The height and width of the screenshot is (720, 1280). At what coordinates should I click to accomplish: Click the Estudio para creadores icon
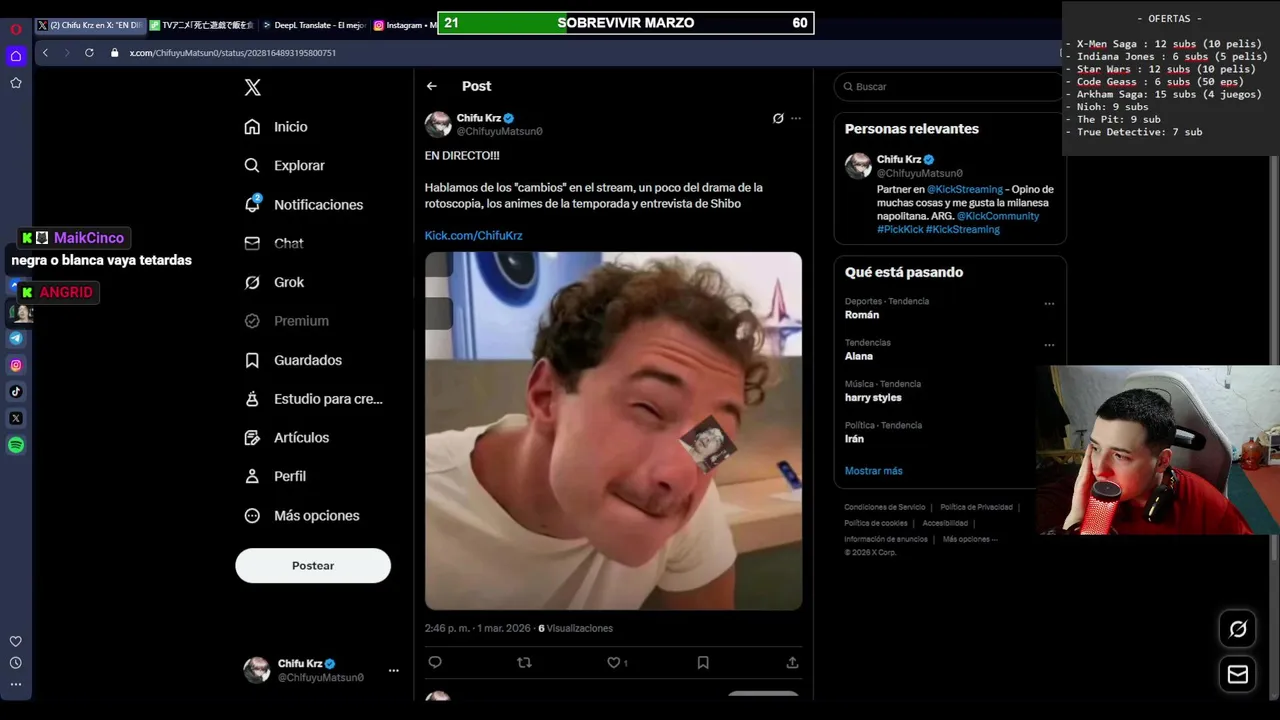(252, 399)
